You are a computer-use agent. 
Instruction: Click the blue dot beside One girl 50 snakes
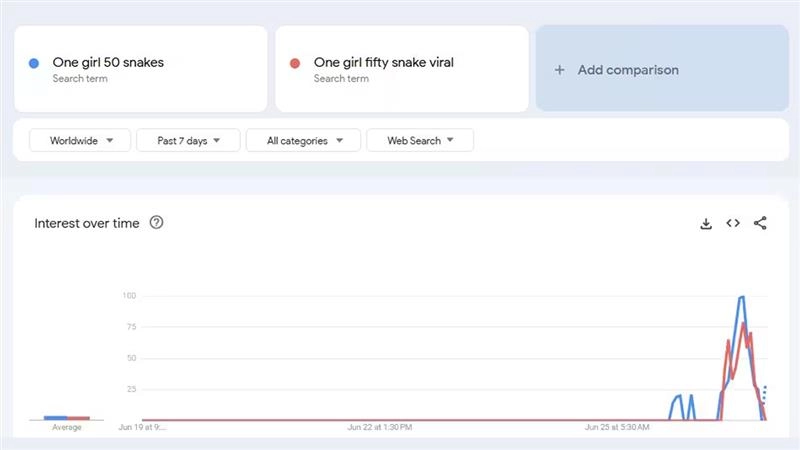(x=34, y=63)
